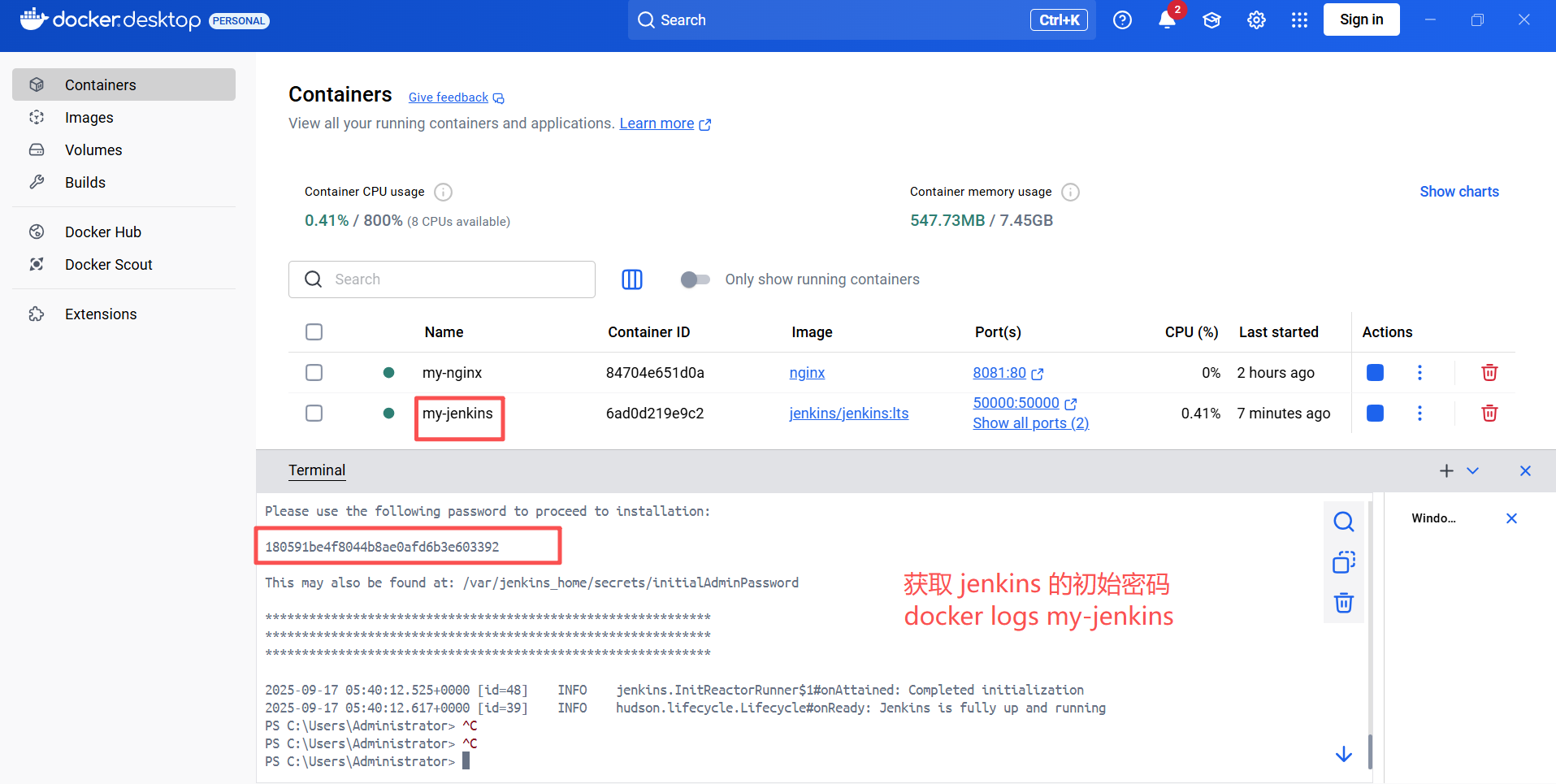1556x784 pixels.
Task: Click the PERSONAL plan badge
Action: tap(239, 21)
